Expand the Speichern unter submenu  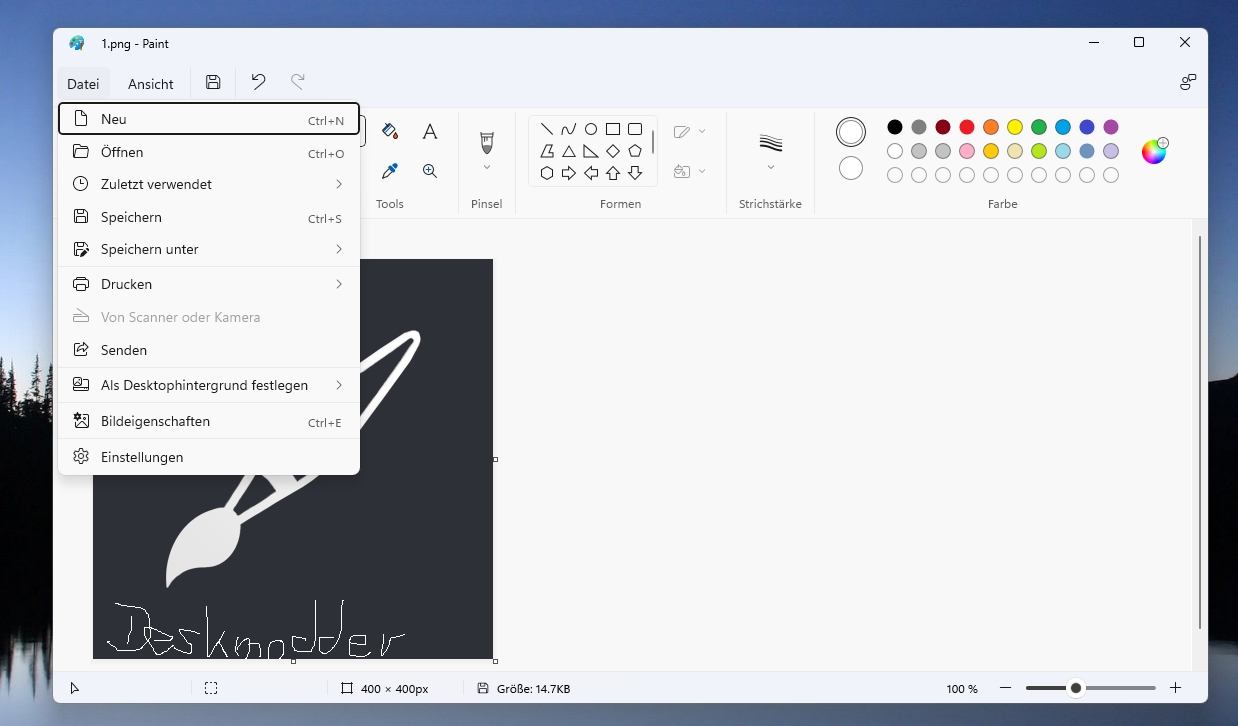tap(339, 249)
